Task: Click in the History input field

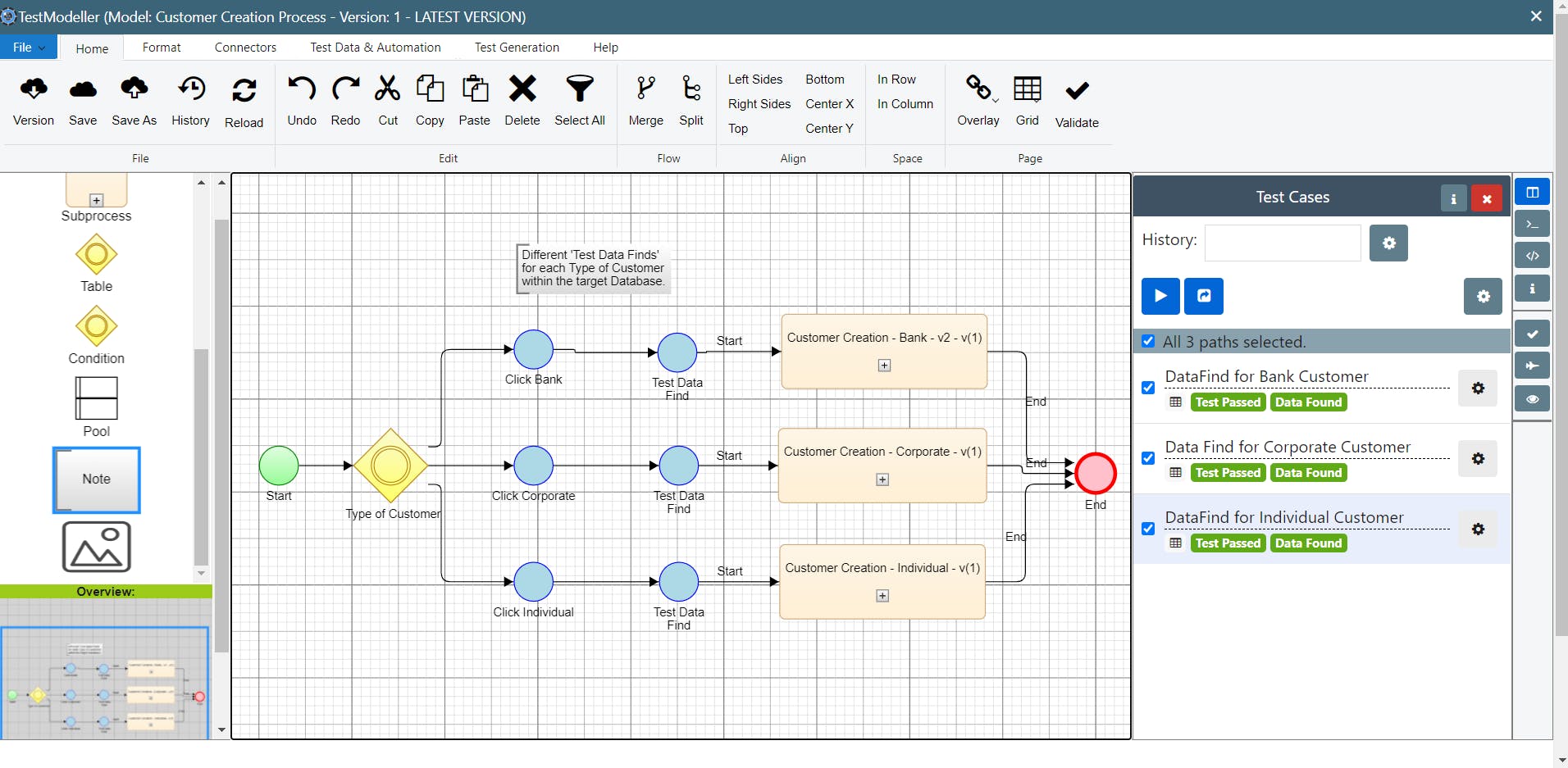Action: (x=1282, y=243)
